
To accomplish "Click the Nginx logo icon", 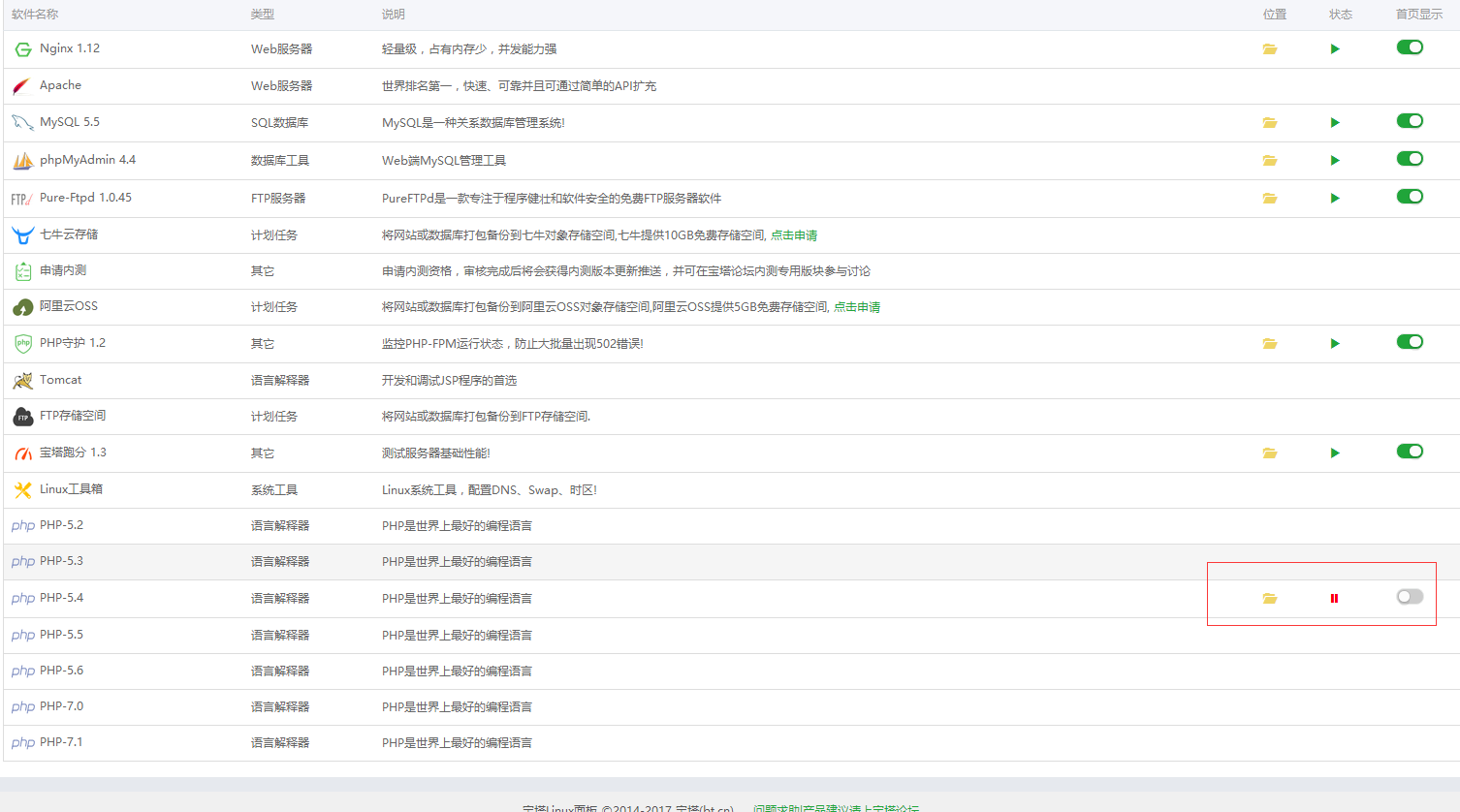I will [23, 49].
